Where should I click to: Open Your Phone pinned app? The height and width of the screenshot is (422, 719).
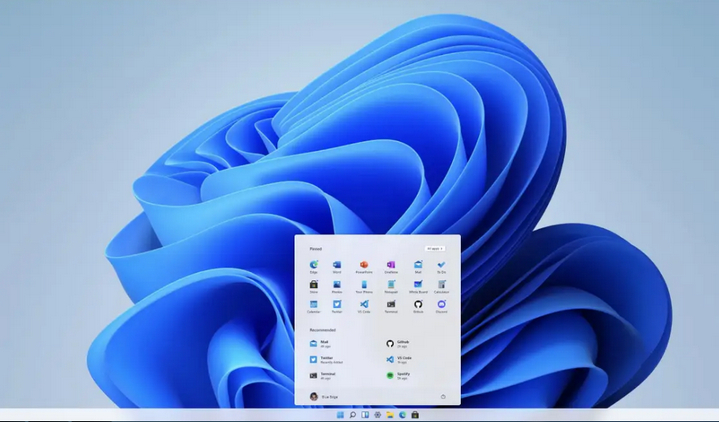(364, 287)
